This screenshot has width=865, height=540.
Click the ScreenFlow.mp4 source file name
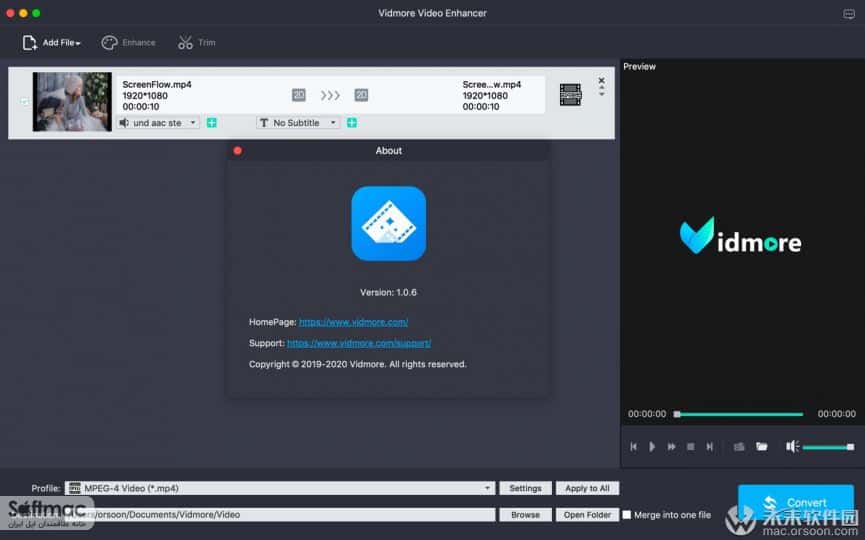point(157,84)
